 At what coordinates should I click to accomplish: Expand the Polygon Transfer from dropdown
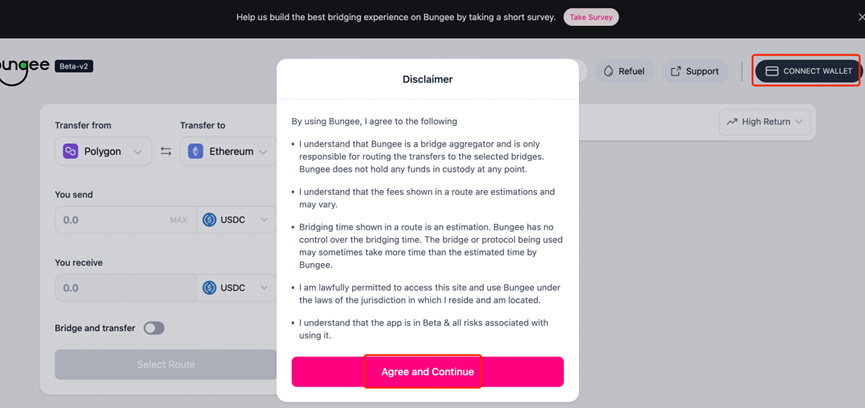click(x=103, y=151)
